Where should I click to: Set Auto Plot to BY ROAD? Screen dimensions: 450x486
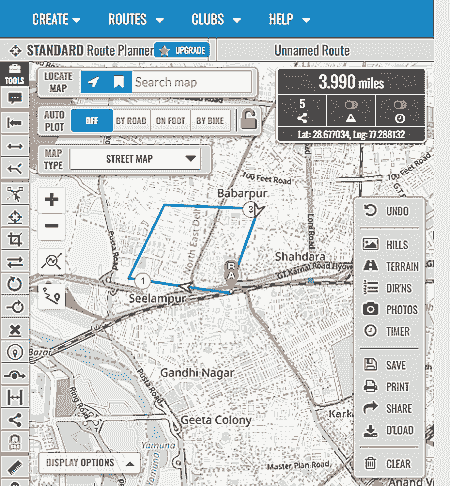[x=131, y=121]
